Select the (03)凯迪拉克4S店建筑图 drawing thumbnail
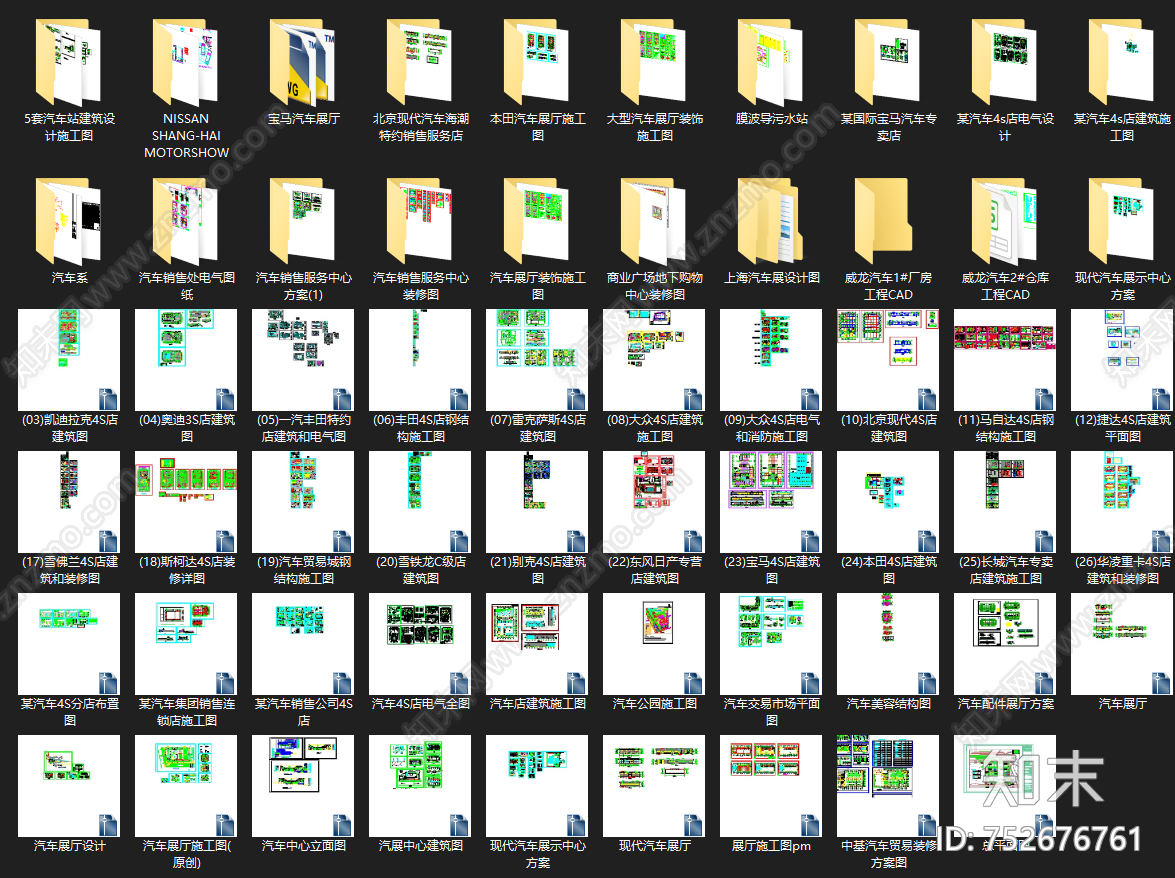Image resolution: width=1175 pixels, height=878 pixels. click(x=69, y=360)
